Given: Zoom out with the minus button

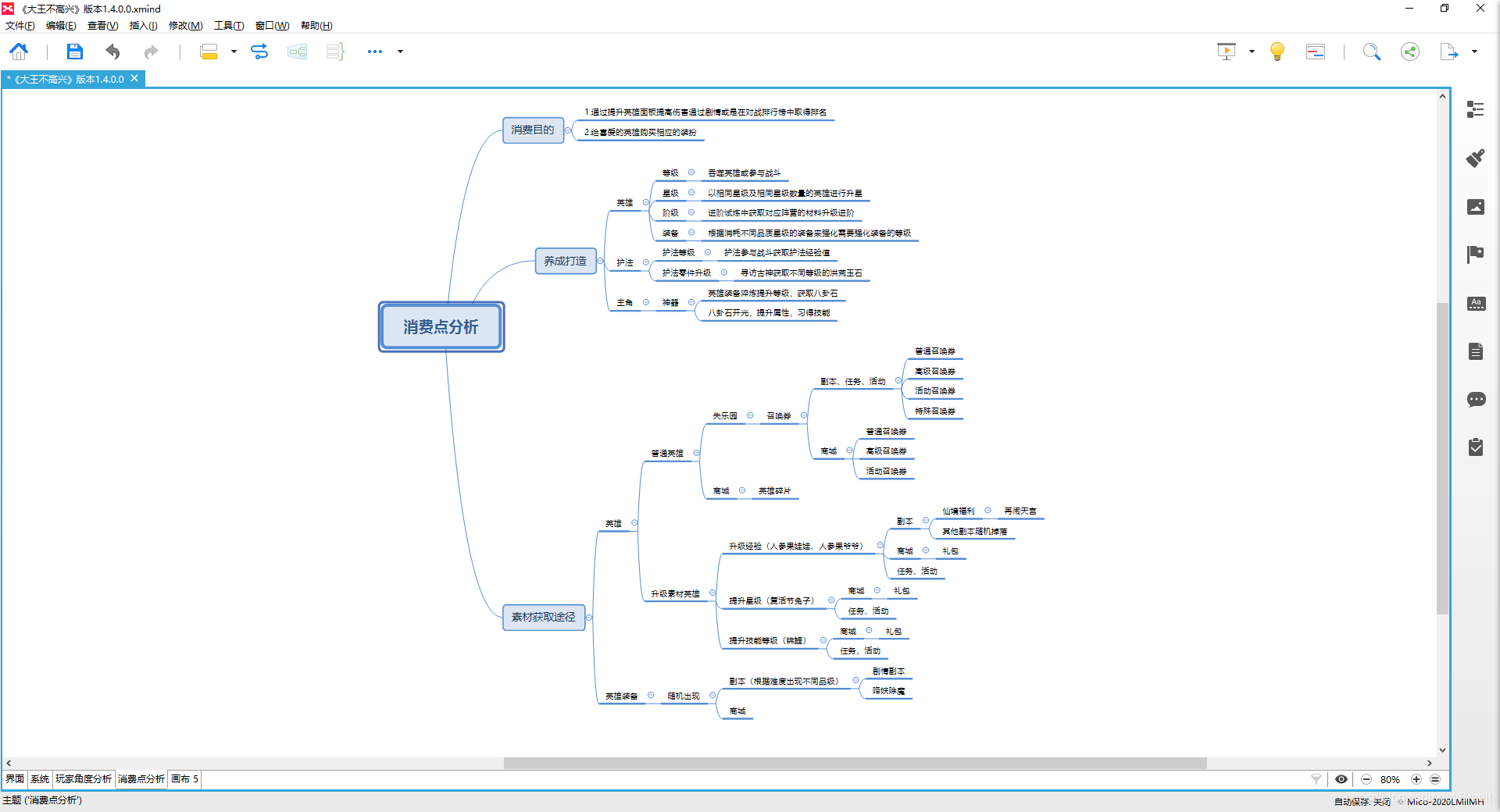Looking at the screenshot, I should [1366, 779].
